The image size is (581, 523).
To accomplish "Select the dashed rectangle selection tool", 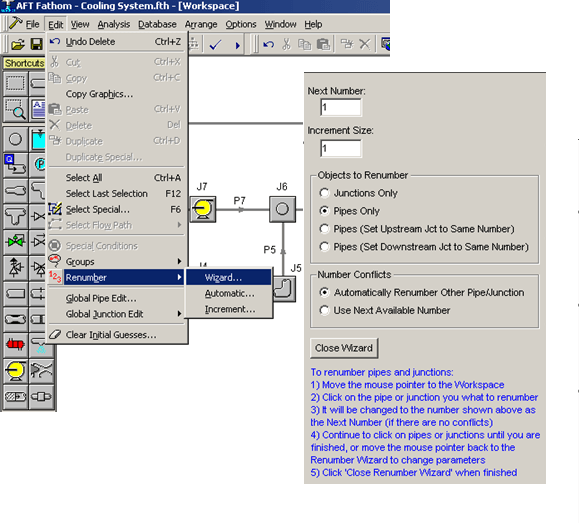I will tap(15, 83).
